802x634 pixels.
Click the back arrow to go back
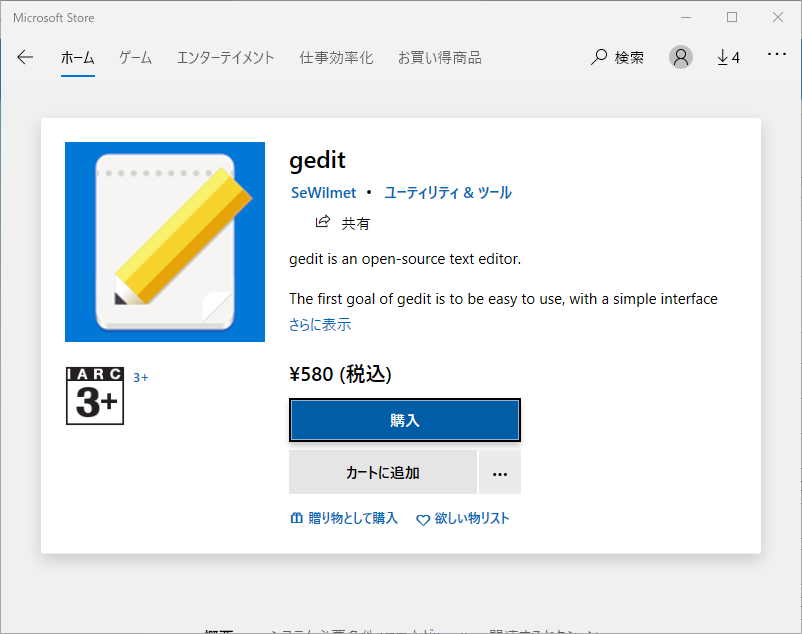tap(25, 57)
